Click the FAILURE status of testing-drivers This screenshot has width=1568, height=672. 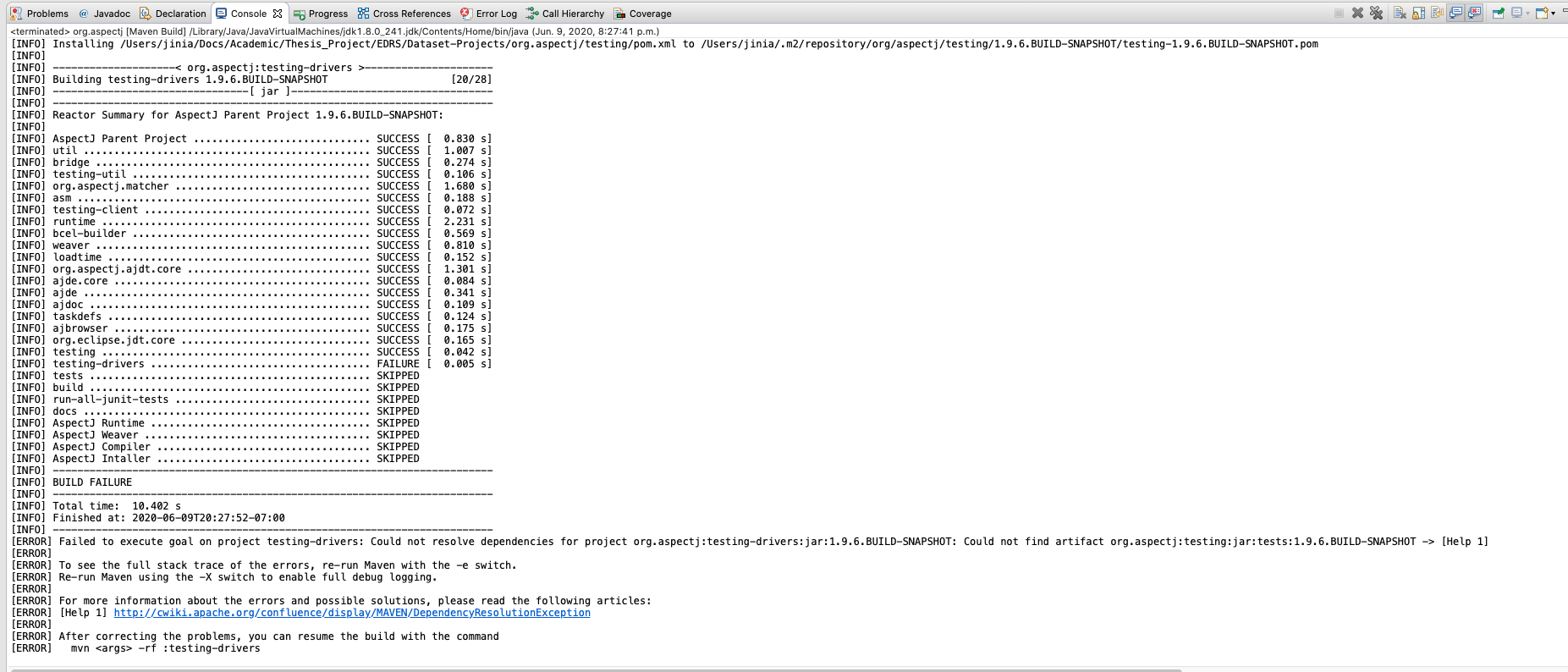[x=398, y=364]
